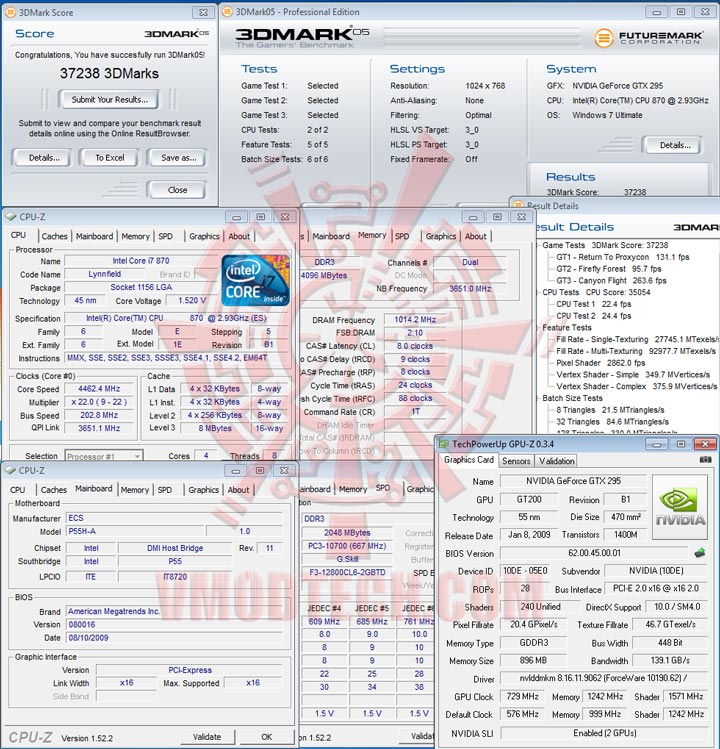This screenshot has height=749, width=720.
Task: Click the SPD module part number F3-12800CL6-2GBTD
Action: tap(347, 572)
